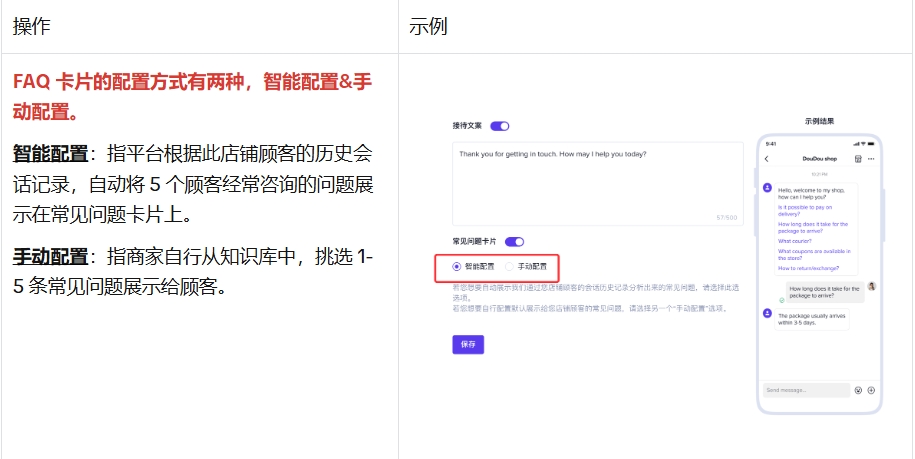Viewport: 915px width, 459px height.
Task: Click the gray hint text below radio options
Action: tap(595, 298)
